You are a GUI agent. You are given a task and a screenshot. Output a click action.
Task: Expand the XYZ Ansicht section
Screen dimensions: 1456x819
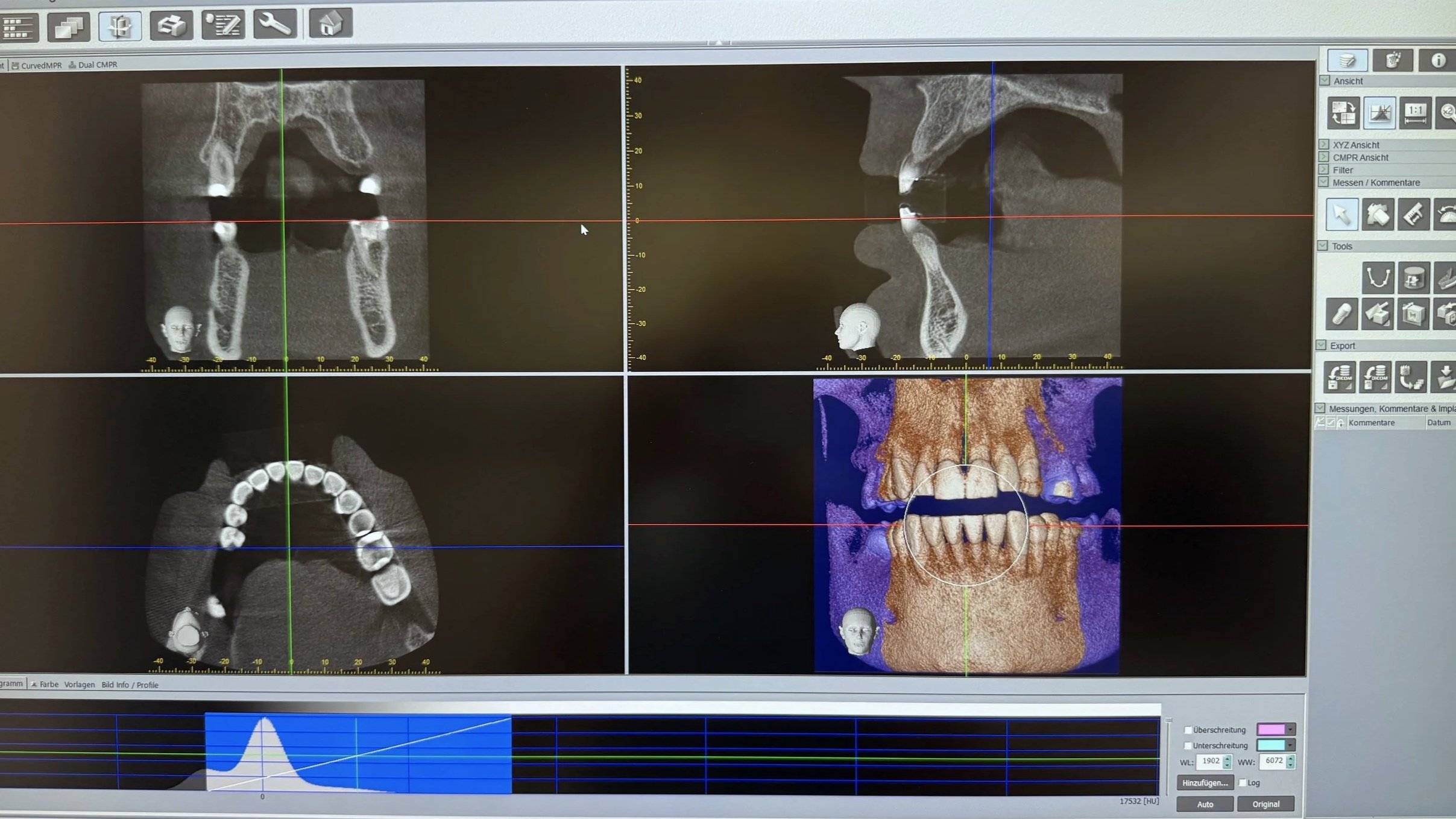[1325, 145]
